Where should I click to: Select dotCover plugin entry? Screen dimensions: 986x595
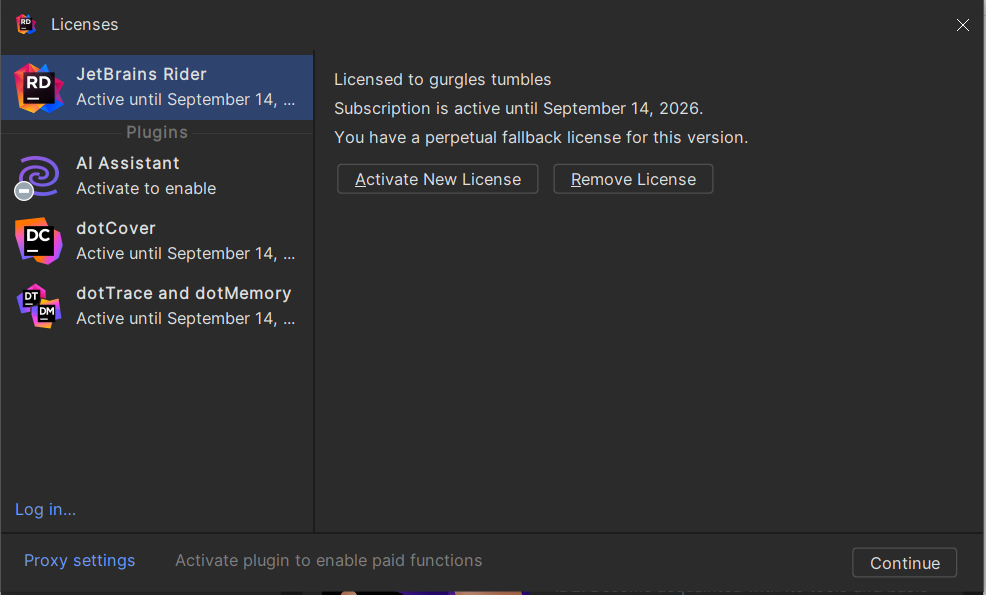pos(157,241)
